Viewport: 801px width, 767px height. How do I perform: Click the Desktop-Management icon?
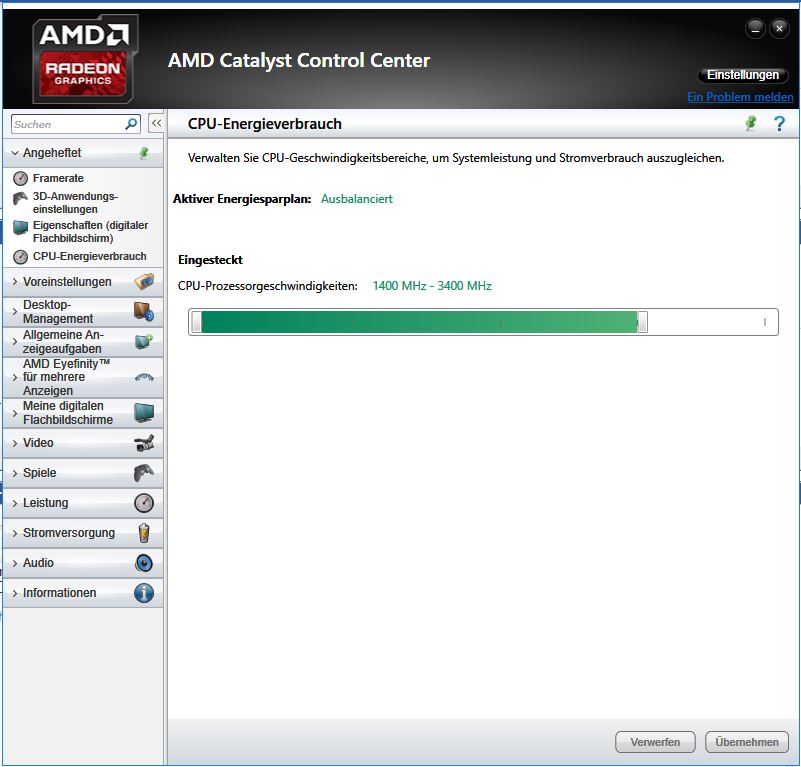point(144,311)
